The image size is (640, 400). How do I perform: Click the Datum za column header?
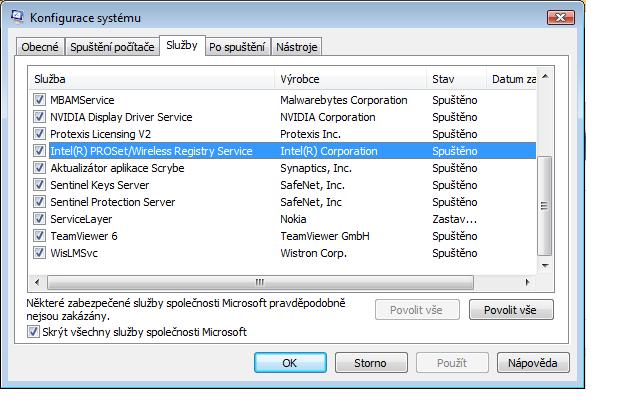(512, 79)
